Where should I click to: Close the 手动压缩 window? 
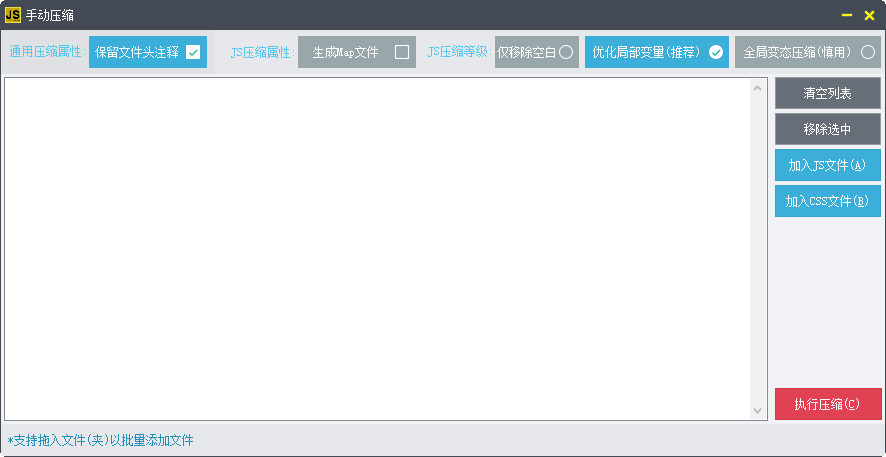[x=870, y=15]
